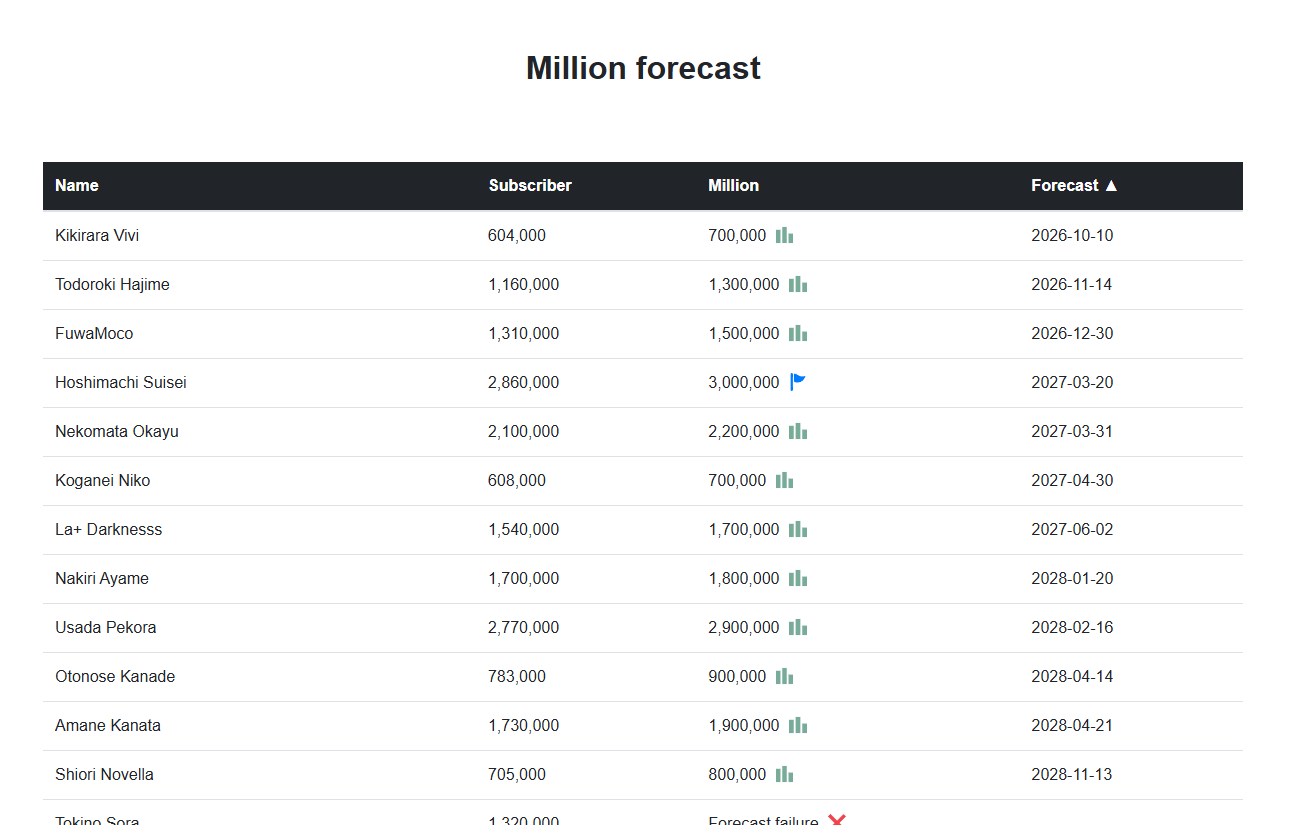Sort by the Million column header
This screenshot has width=1315, height=825.
pos(734,186)
